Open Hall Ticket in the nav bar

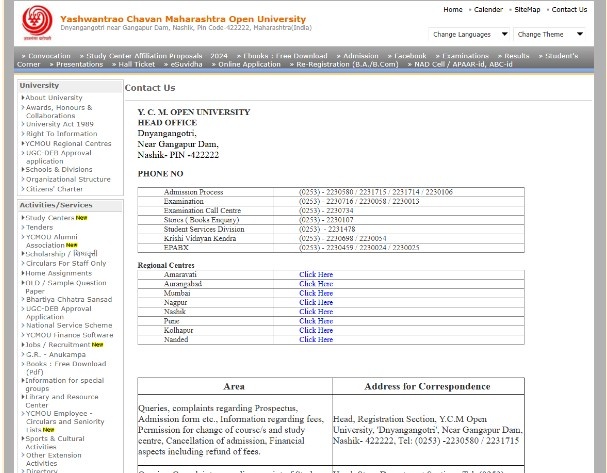click(x=136, y=64)
